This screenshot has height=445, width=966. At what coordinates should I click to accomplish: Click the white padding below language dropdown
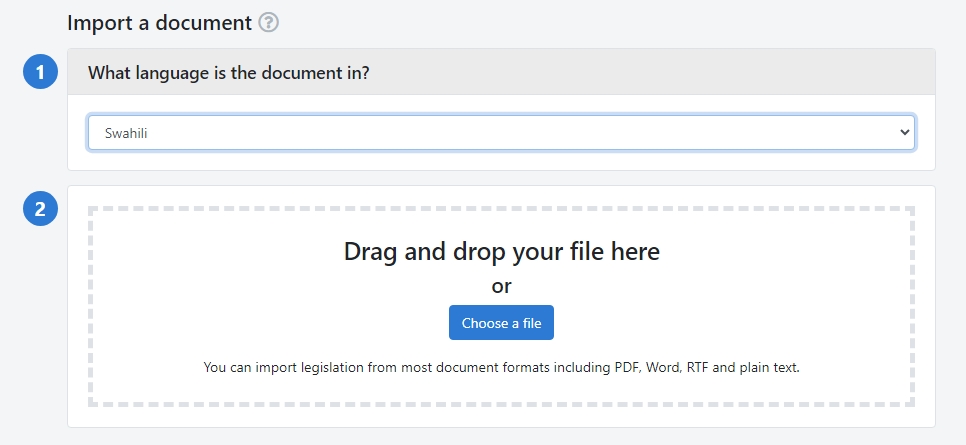tap(501, 160)
